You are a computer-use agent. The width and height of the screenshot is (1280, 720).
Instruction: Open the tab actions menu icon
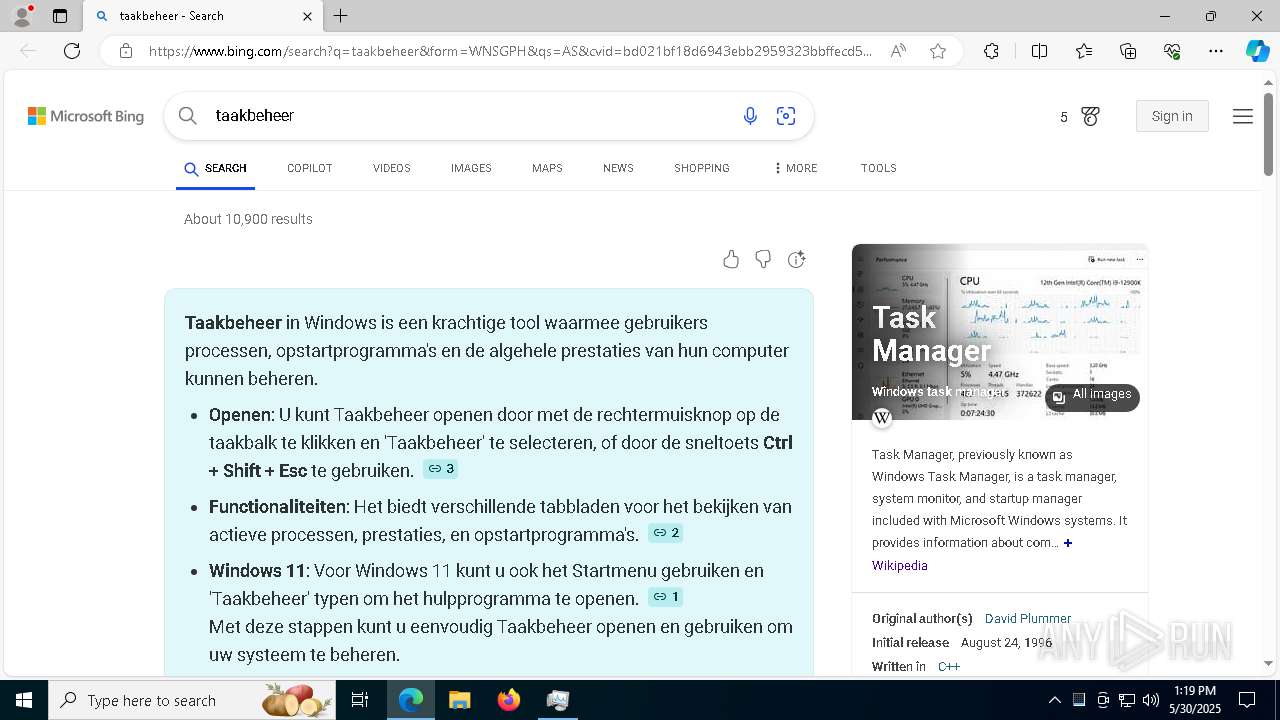(60, 16)
